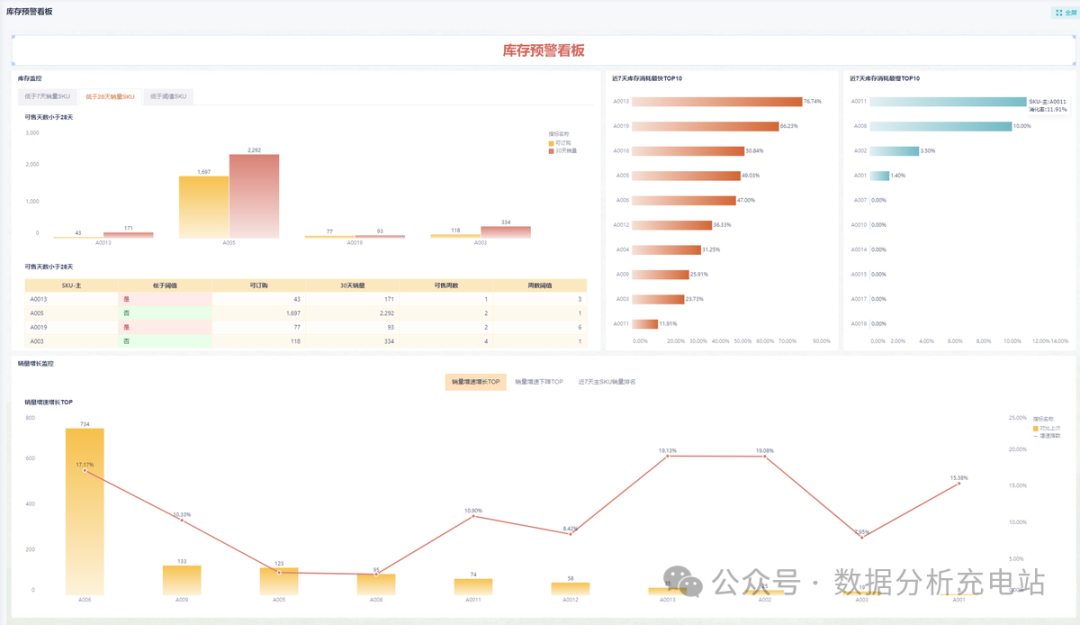Click the orange A006 bar showing 47.00%
This screenshot has width=1080, height=625.
(x=684, y=201)
